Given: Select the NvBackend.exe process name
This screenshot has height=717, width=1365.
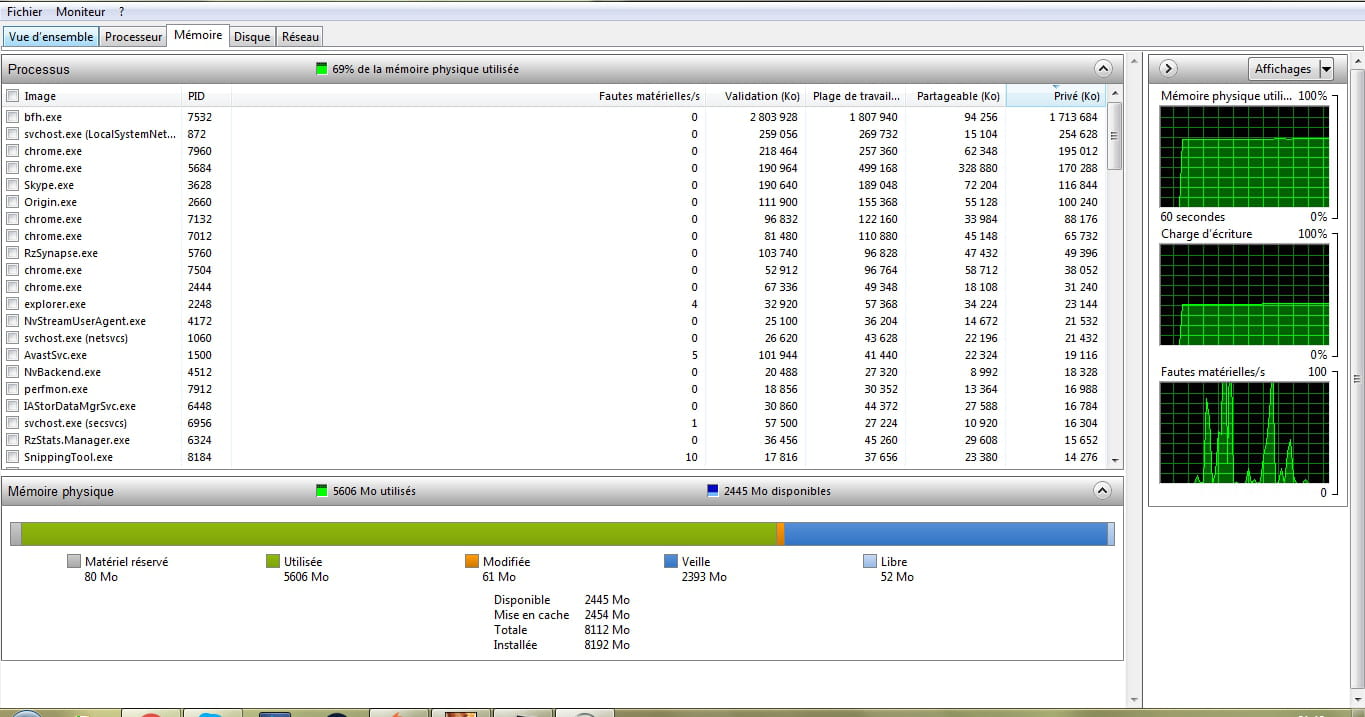Looking at the screenshot, I should coord(62,372).
